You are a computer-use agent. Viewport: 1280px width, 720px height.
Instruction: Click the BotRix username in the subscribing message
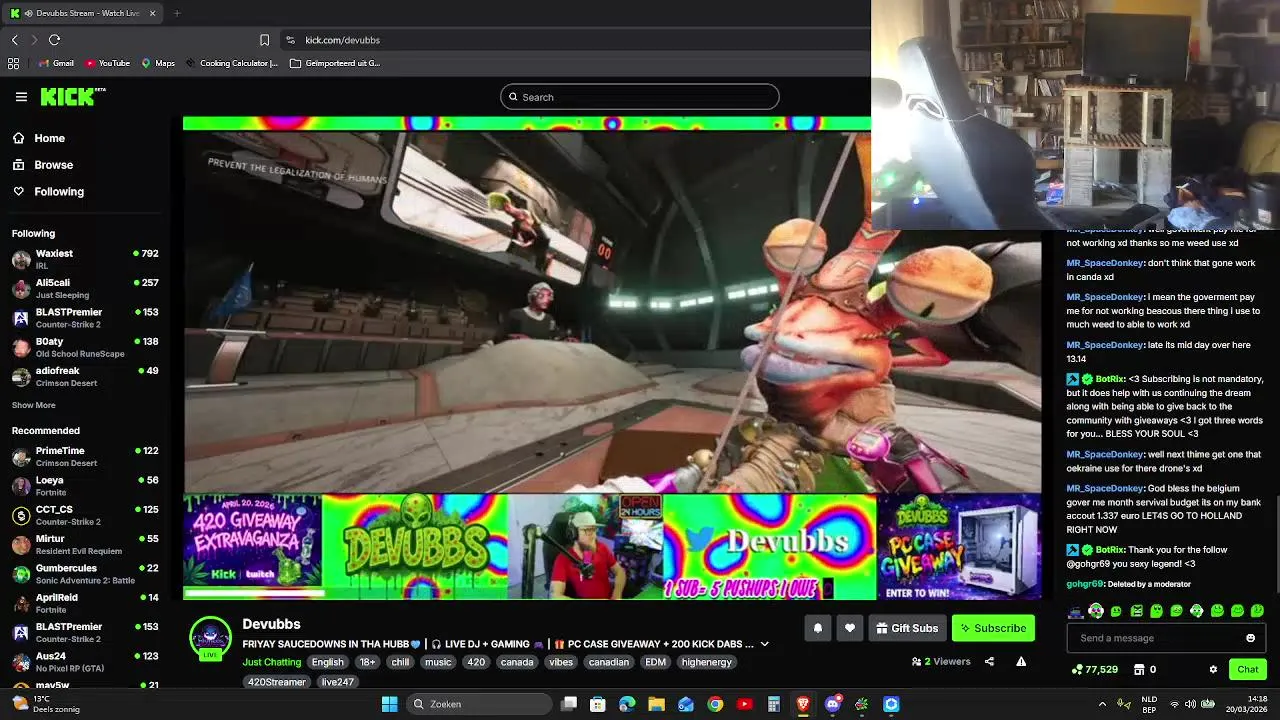point(1110,379)
